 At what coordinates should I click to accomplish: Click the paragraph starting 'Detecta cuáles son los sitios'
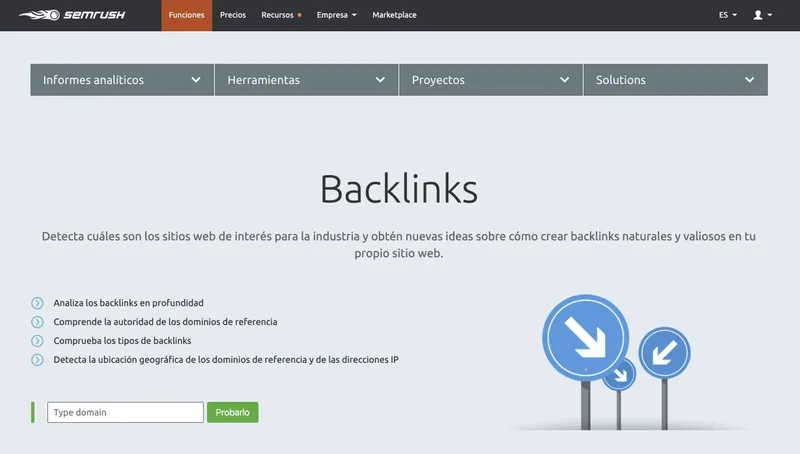click(x=399, y=244)
